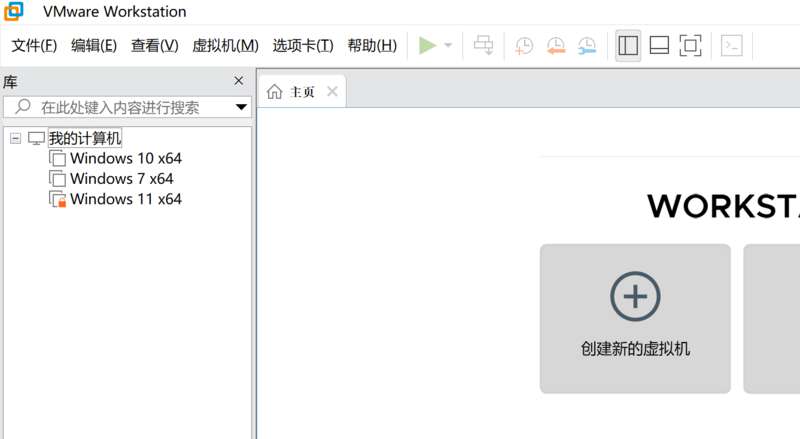Close the 库 library panel

(238, 81)
